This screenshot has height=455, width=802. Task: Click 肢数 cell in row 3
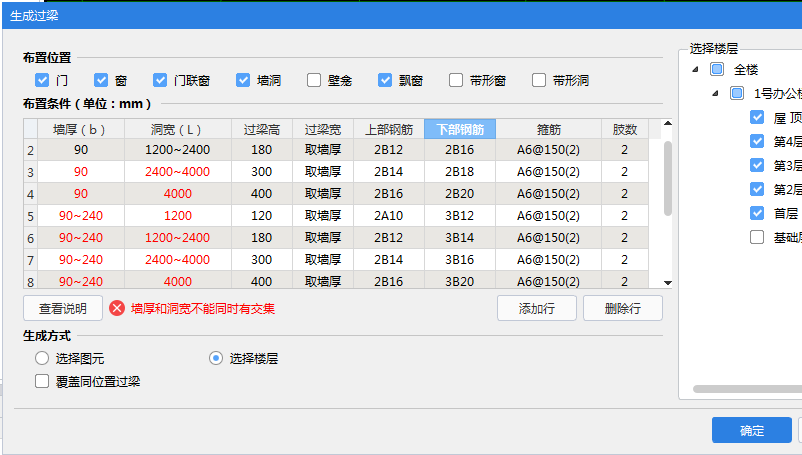[x=625, y=172]
